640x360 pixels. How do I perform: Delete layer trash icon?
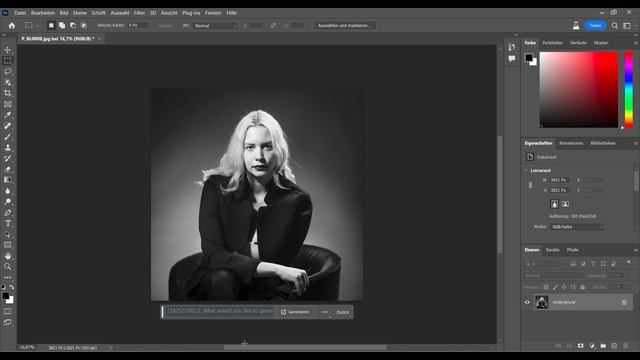(x=625, y=346)
